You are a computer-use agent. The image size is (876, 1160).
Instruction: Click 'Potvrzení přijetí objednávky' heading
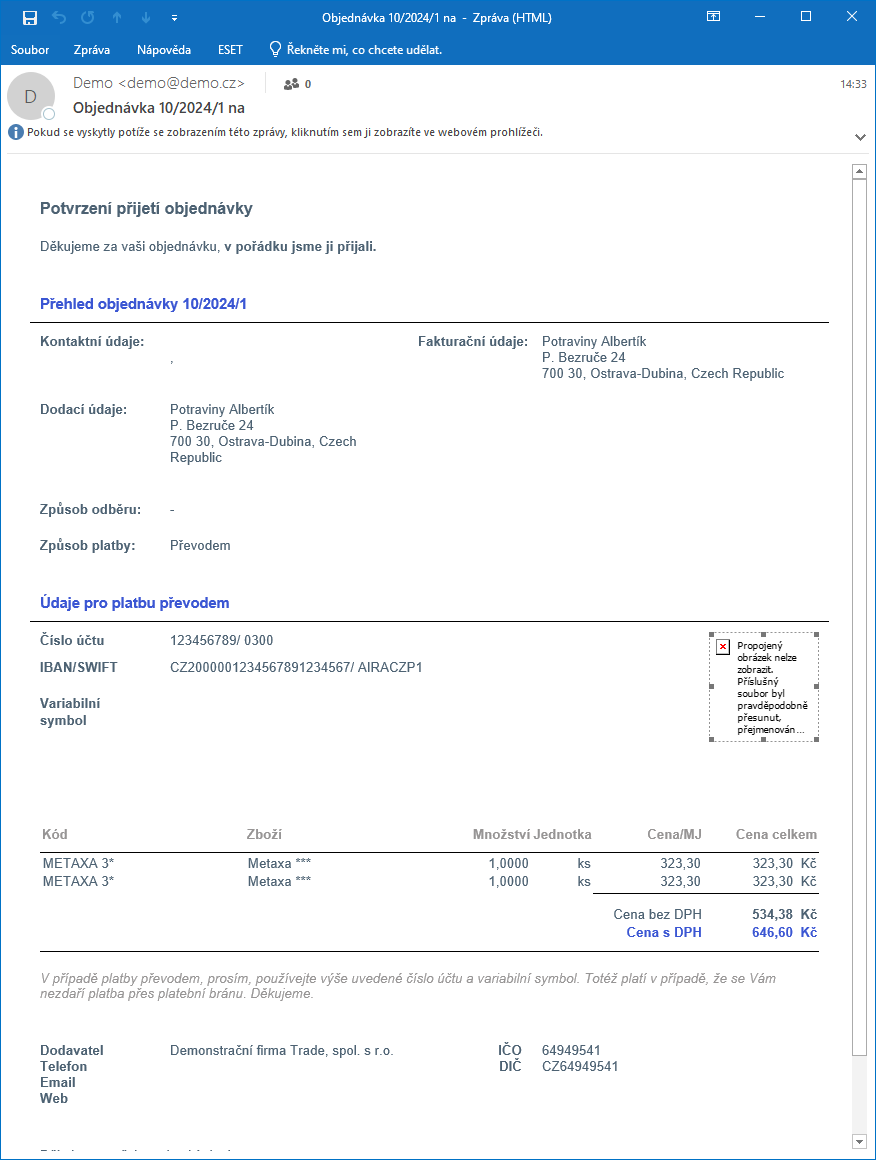[x=146, y=209]
